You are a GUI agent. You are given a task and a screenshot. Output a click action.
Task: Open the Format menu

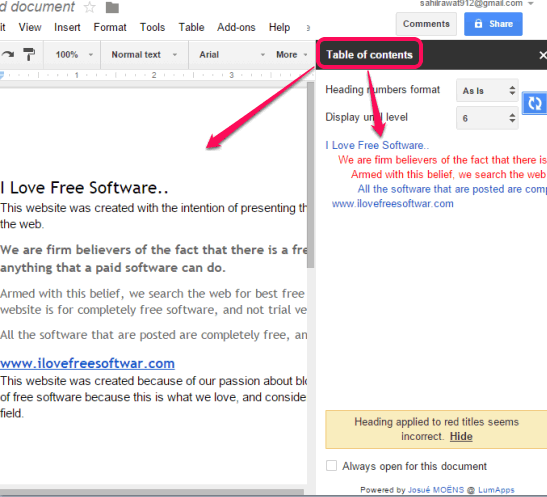(110, 27)
